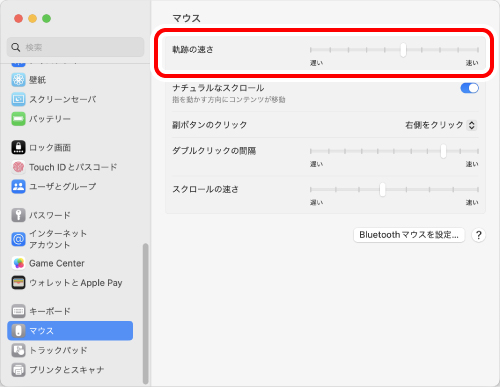Select トラックパッド in the sidebar
Viewport: 500px width, 387px height.
[x=70, y=350]
